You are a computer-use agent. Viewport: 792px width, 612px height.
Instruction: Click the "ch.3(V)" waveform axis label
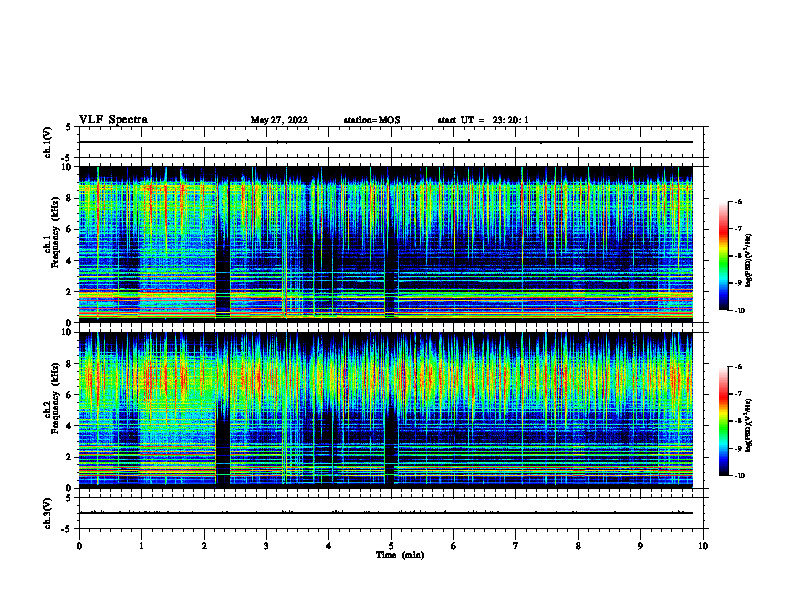coord(47,513)
